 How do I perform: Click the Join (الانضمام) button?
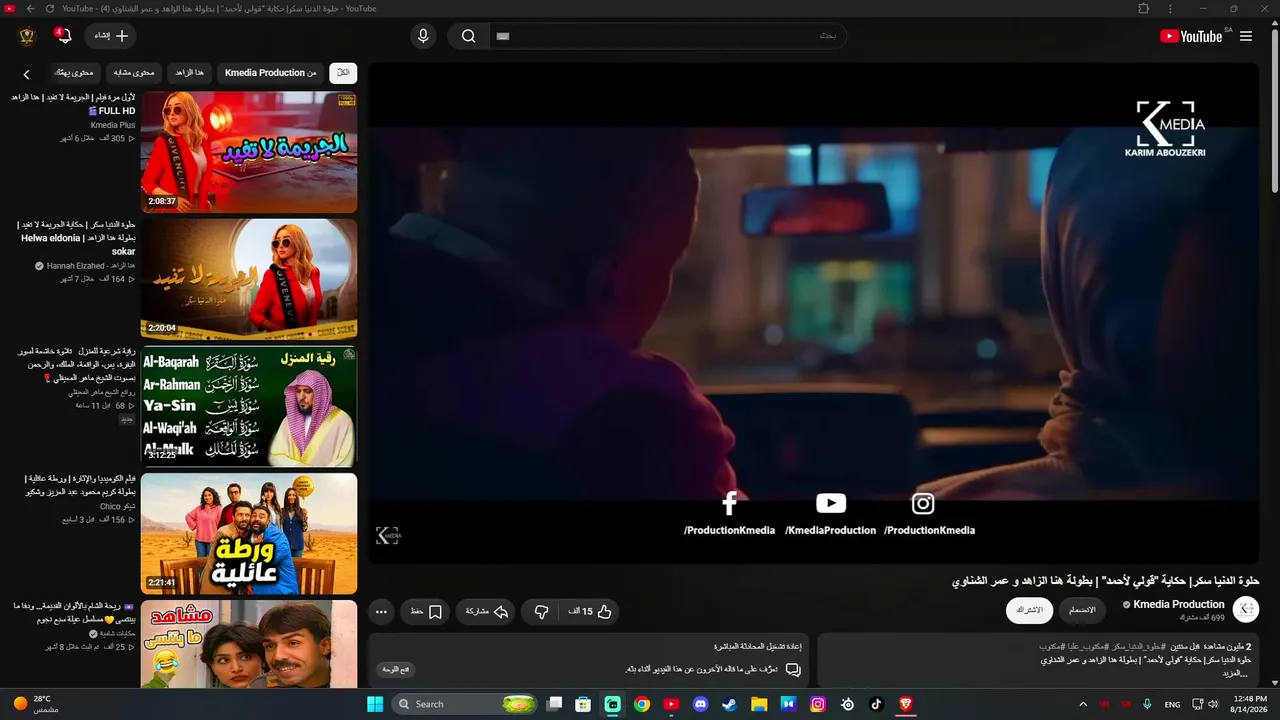(1082, 610)
